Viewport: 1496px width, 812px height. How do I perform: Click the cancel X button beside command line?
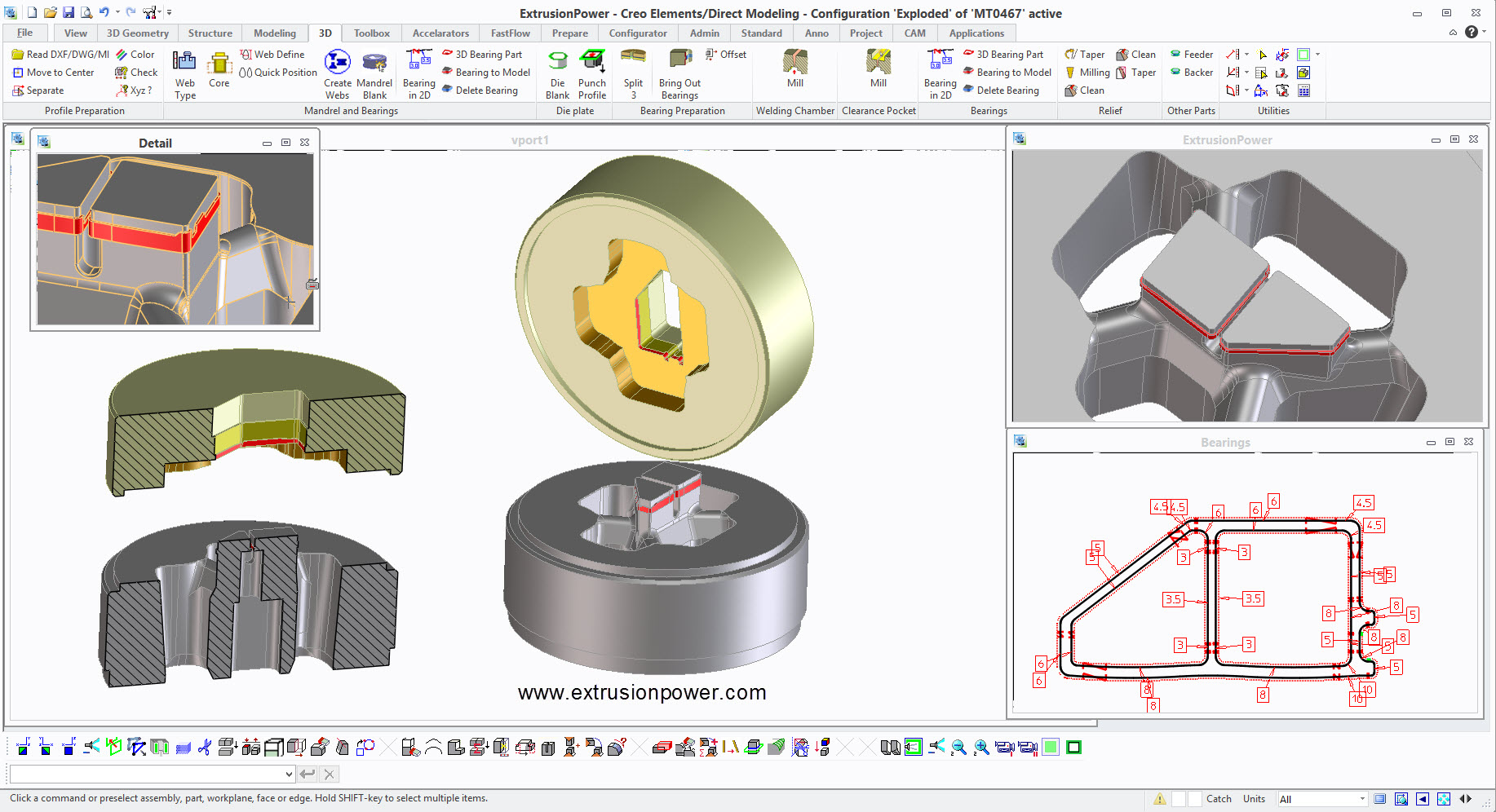(x=329, y=774)
